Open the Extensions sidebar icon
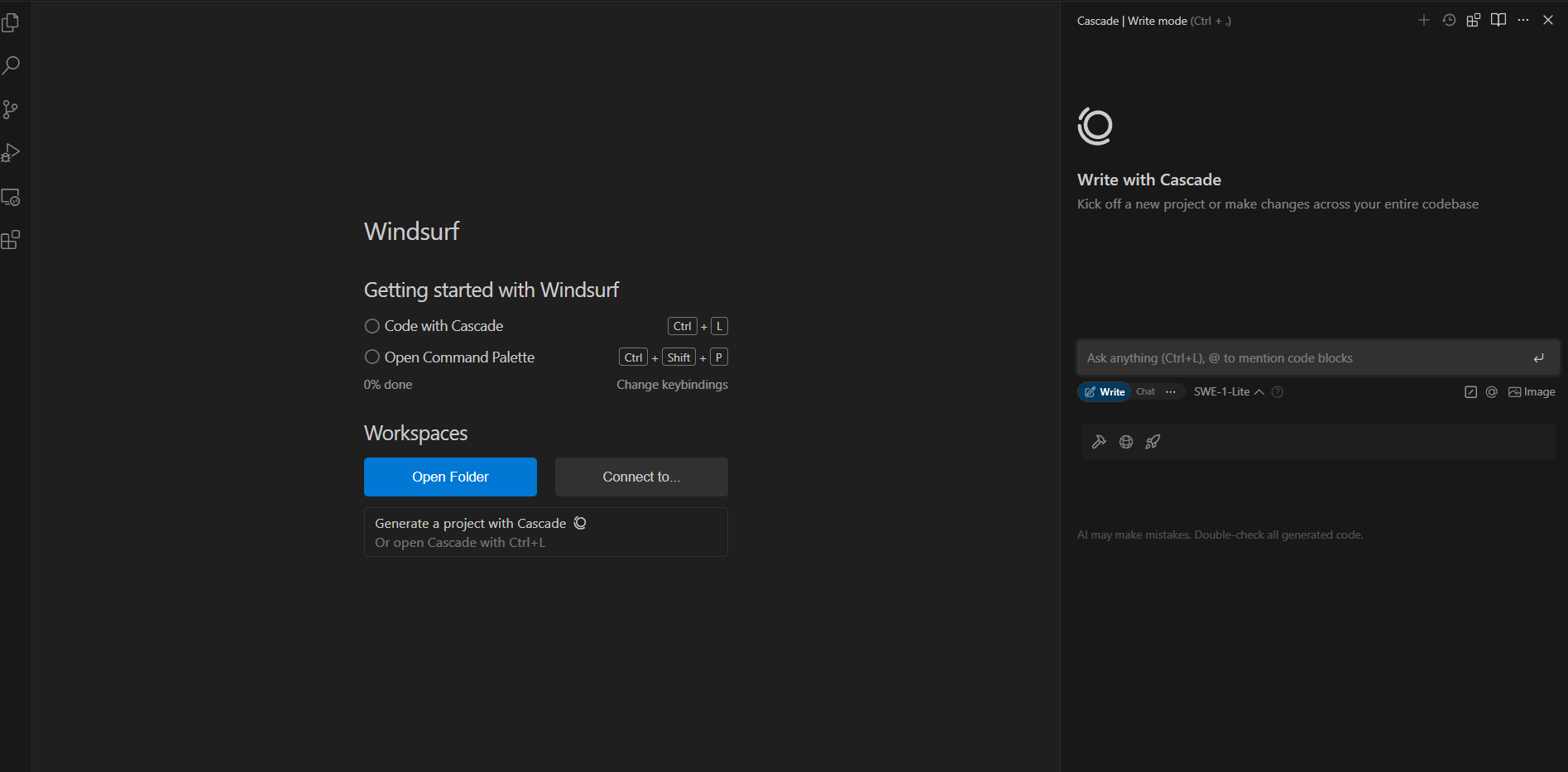Image resolution: width=1568 pixels, height=772 pixels. [x=11, y=240]
